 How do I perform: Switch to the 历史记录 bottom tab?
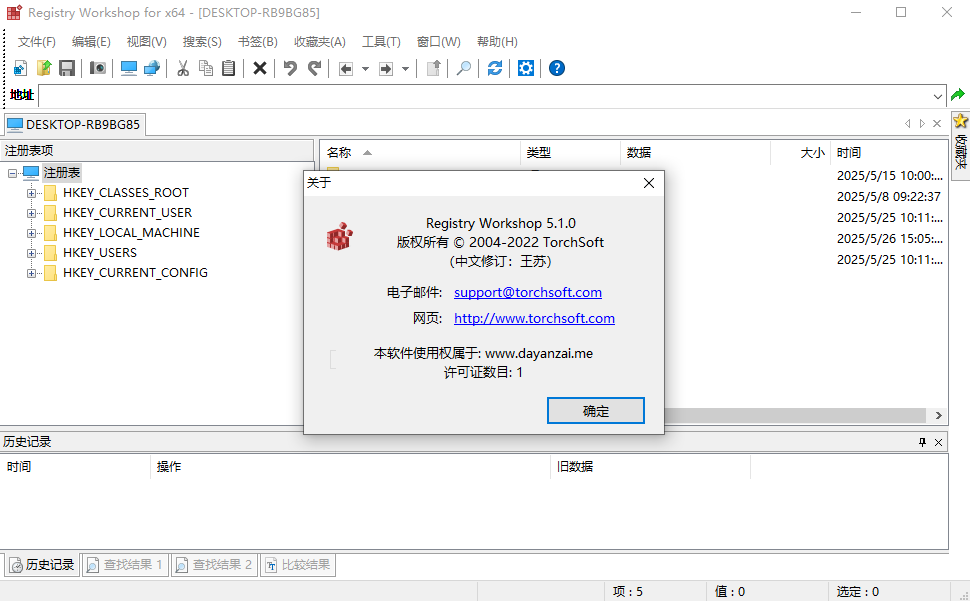42,565
